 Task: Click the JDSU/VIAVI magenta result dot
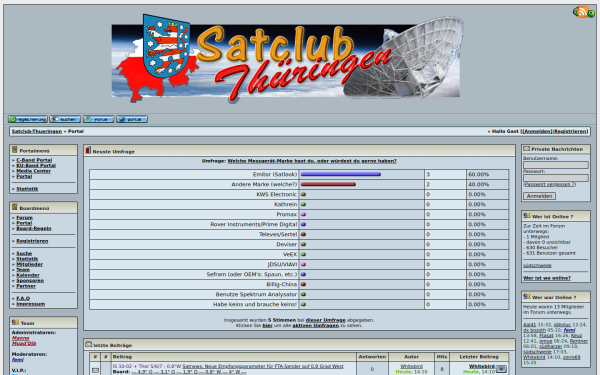(x=303, y=264)
